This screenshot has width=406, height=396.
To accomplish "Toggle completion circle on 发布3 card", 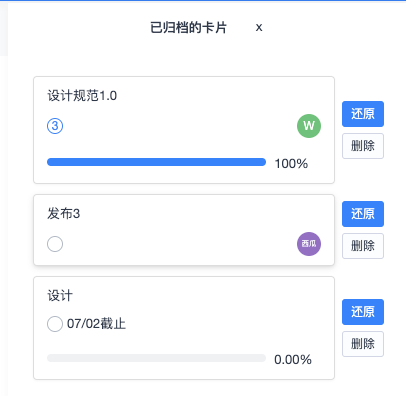I will 55,244.
